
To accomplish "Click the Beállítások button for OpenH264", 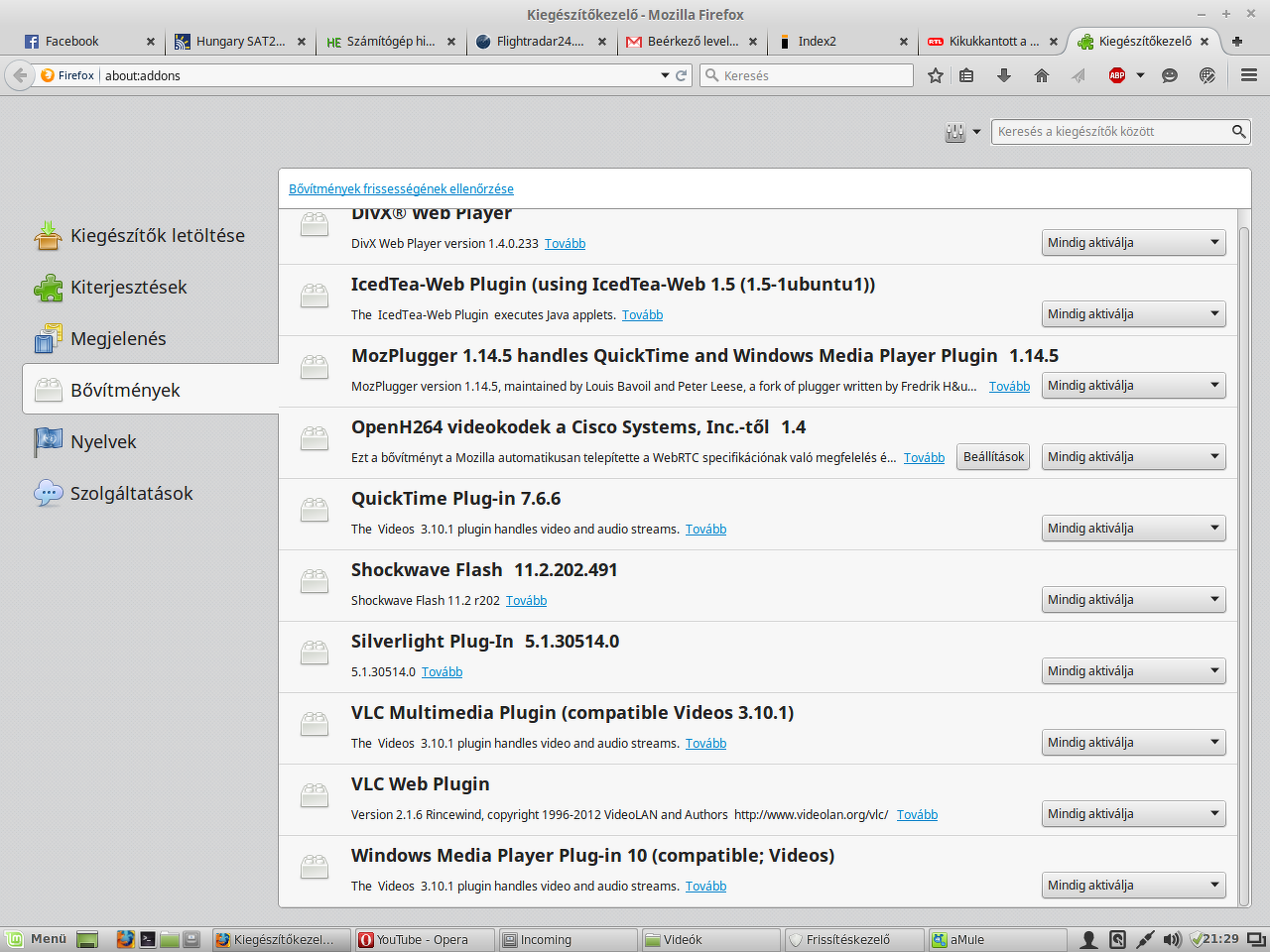I will 994,457.
